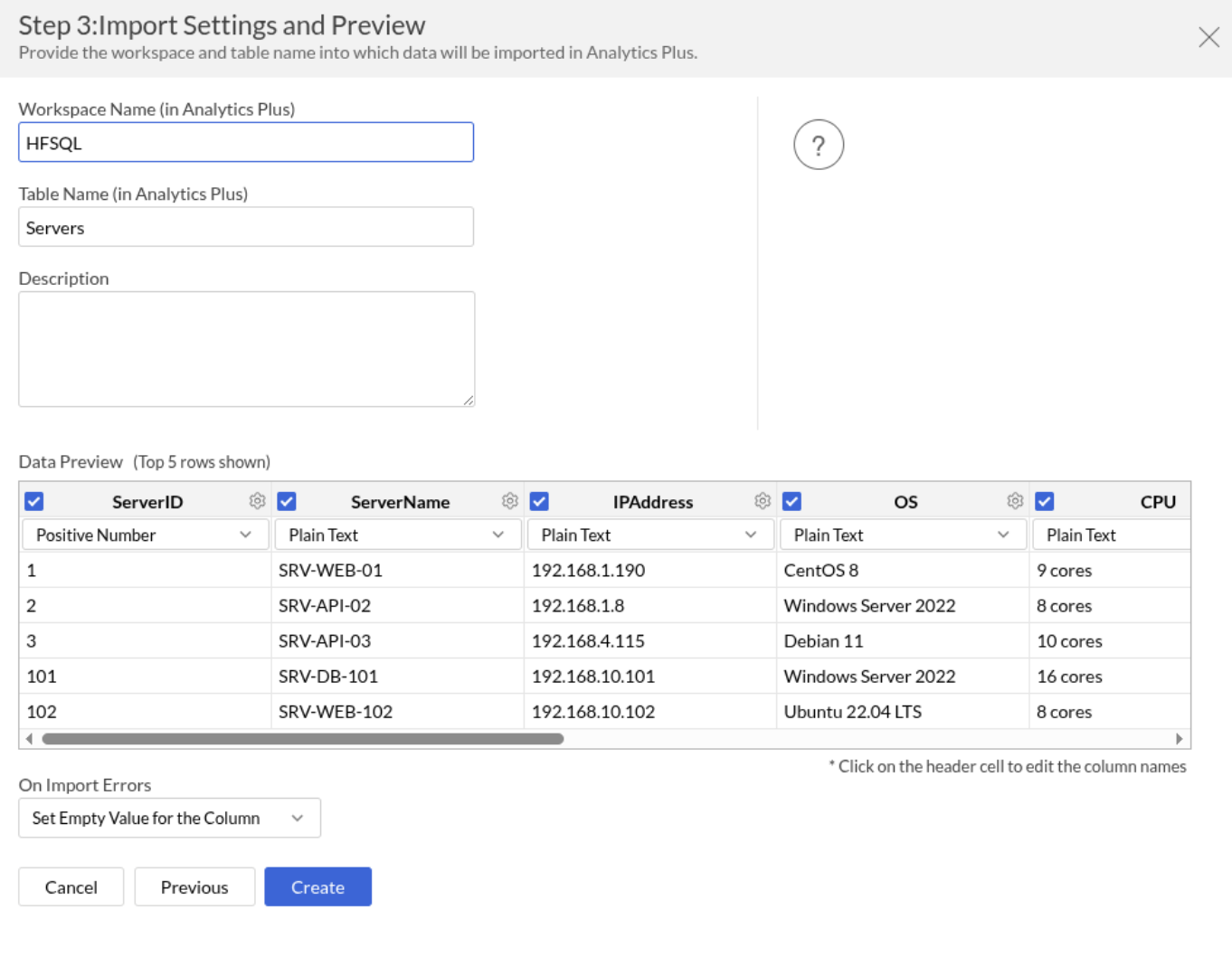Close the import dialog with the X
This screenshot has height=966, width=1232.
tap(1208, 37)
